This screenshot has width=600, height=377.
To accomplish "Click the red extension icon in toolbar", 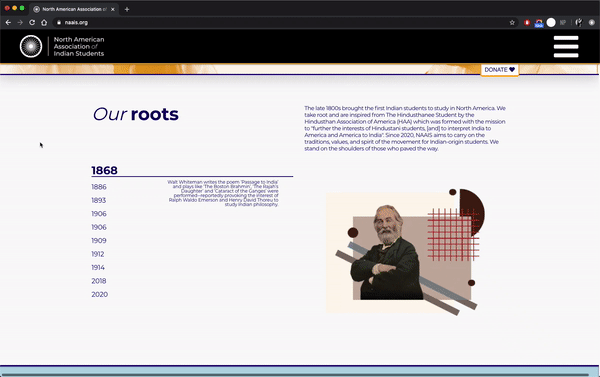I will [x=527, y=23].
